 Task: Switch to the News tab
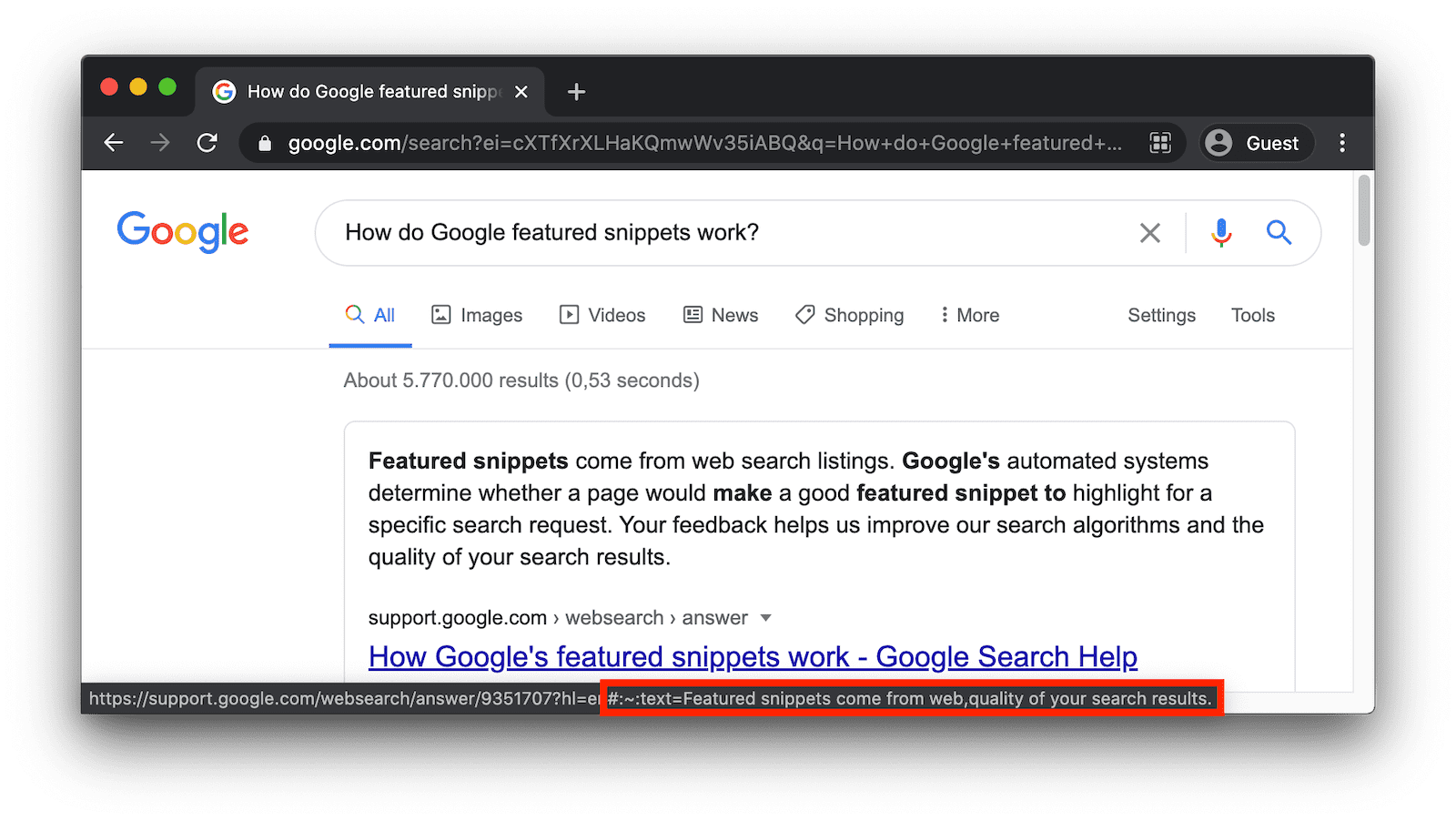coord(721,315)
